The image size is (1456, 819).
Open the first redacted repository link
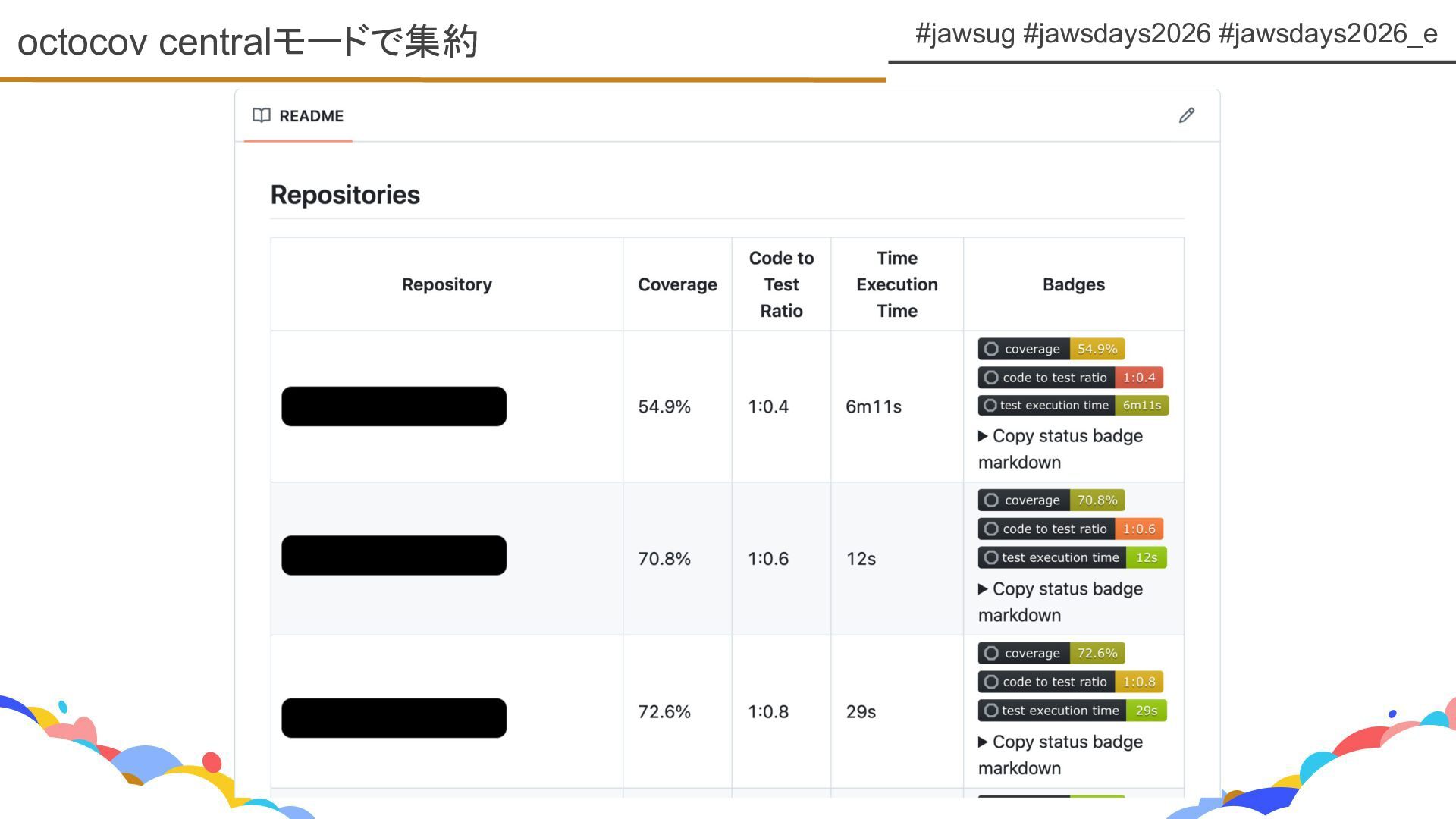coord(394,406)
